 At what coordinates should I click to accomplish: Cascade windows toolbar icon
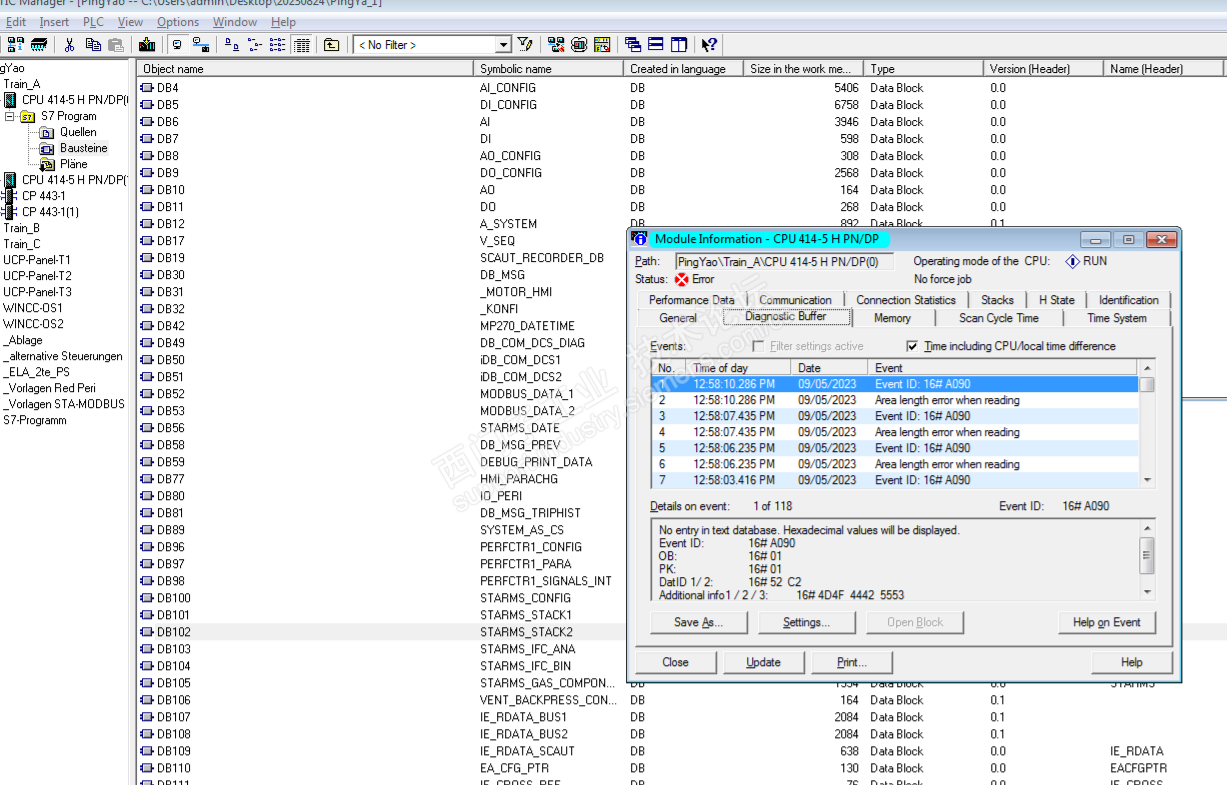(x=633, y=45)
